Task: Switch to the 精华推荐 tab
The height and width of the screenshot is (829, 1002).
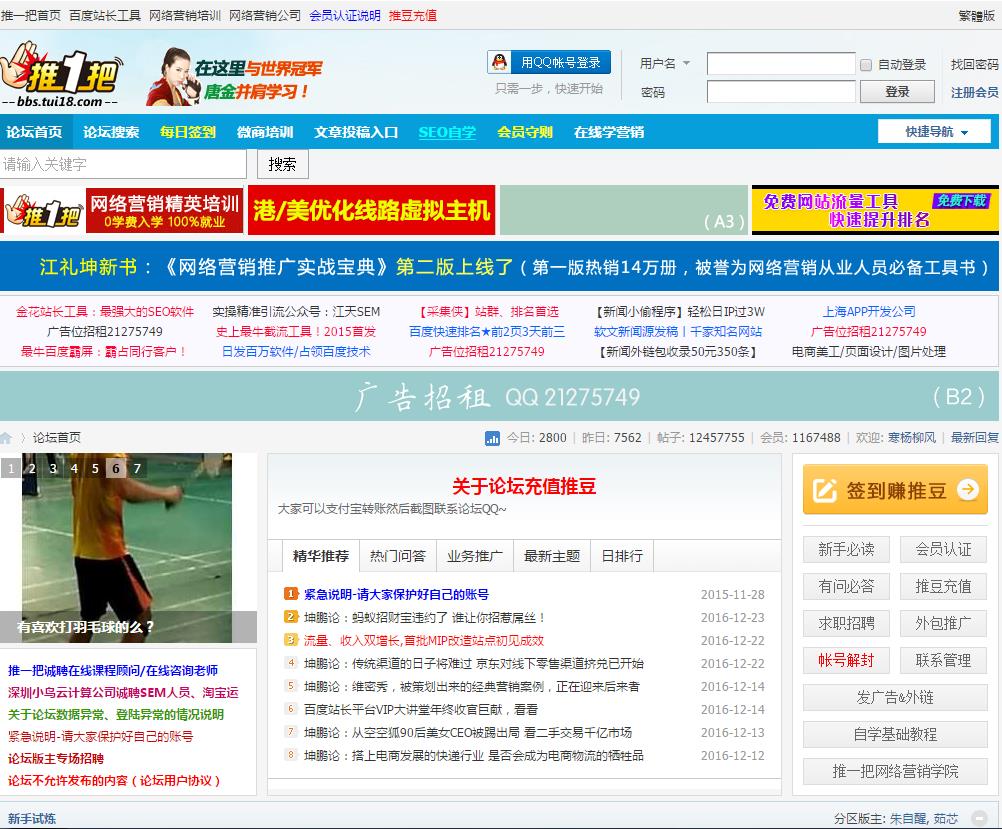Action: coord(321,556)
